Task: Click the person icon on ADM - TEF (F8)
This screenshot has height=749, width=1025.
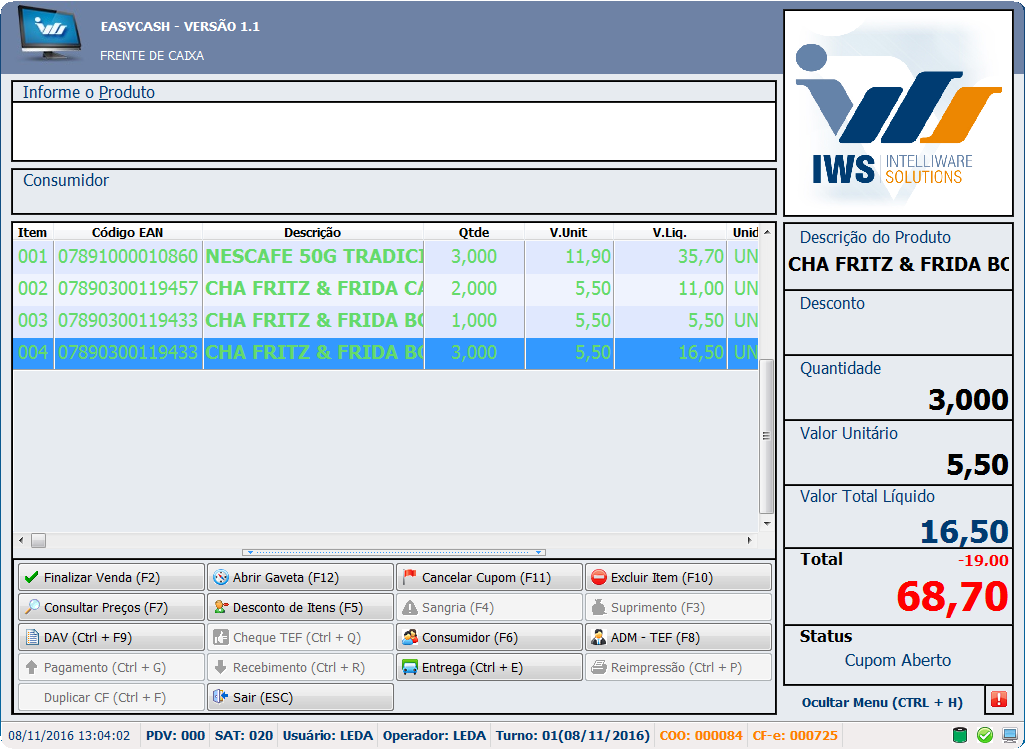Action: click(x=598, y=637)
